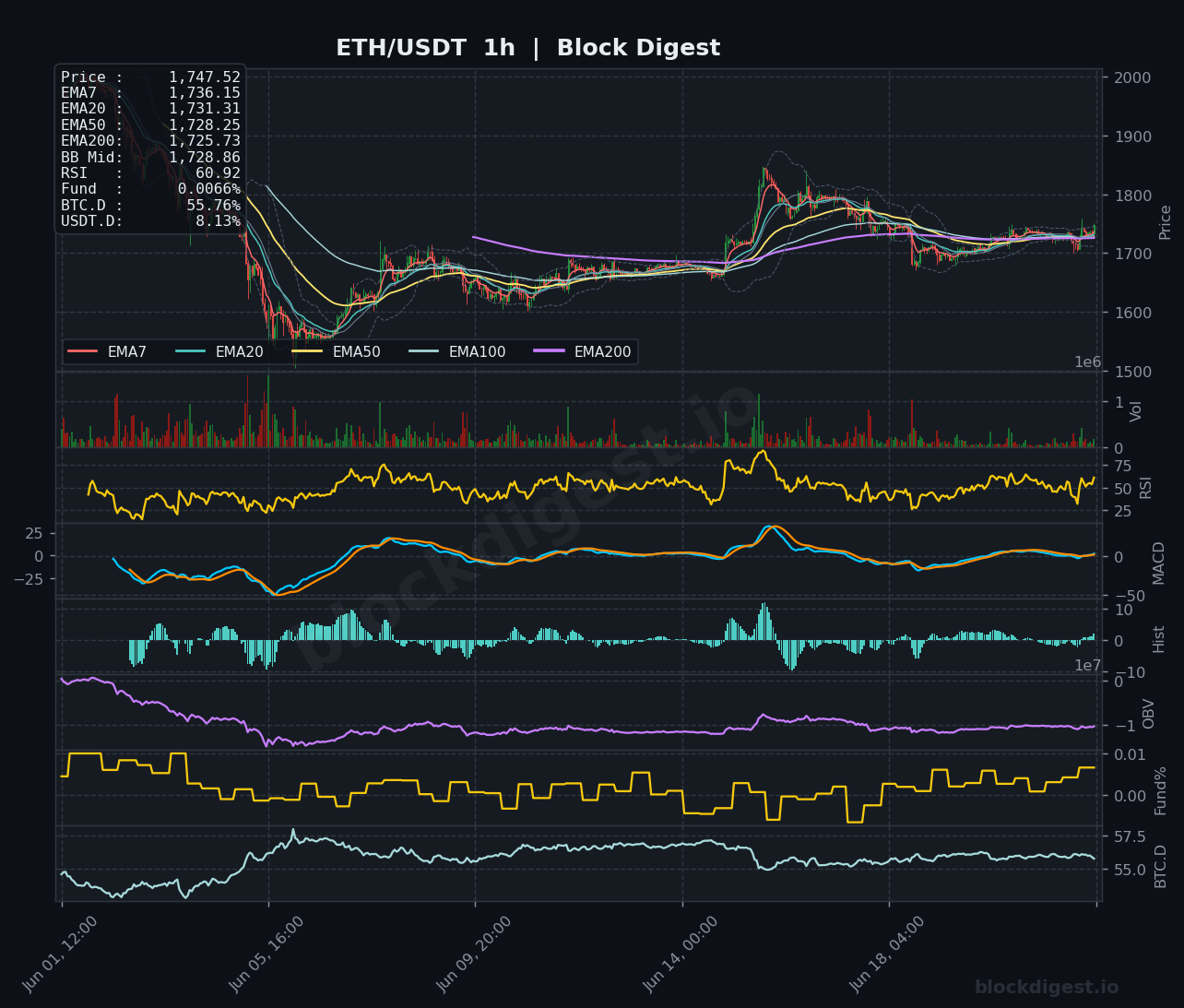Click the Price axis label

point(1165,222)
